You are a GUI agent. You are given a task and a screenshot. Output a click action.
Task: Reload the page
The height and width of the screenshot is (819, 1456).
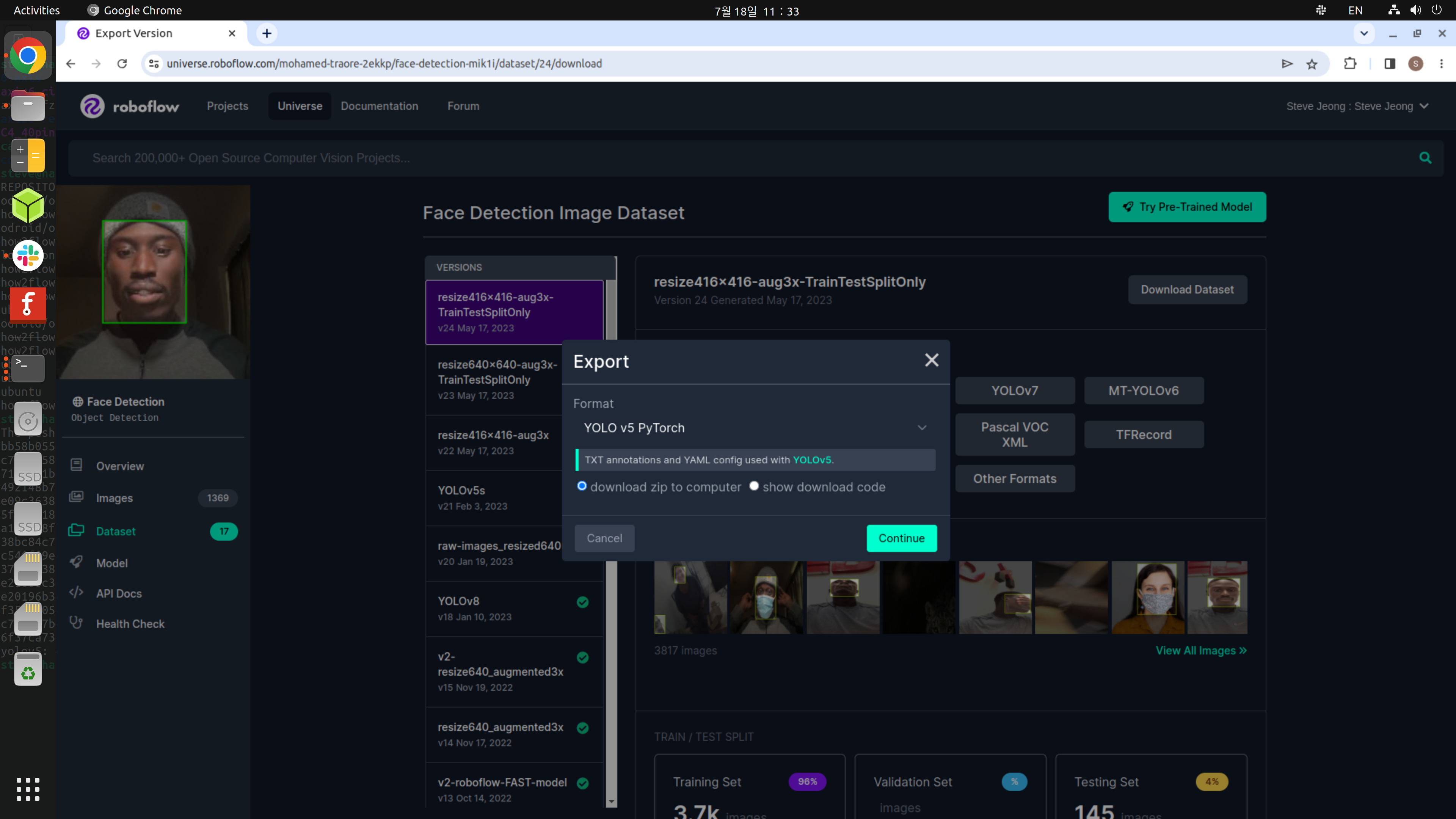point(122,64)
